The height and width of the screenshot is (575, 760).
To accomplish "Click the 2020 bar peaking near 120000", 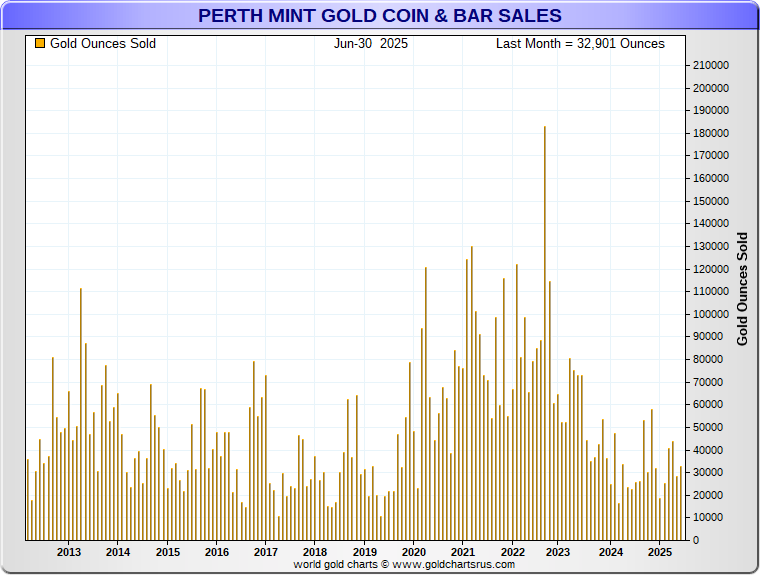I will point(426,403).
